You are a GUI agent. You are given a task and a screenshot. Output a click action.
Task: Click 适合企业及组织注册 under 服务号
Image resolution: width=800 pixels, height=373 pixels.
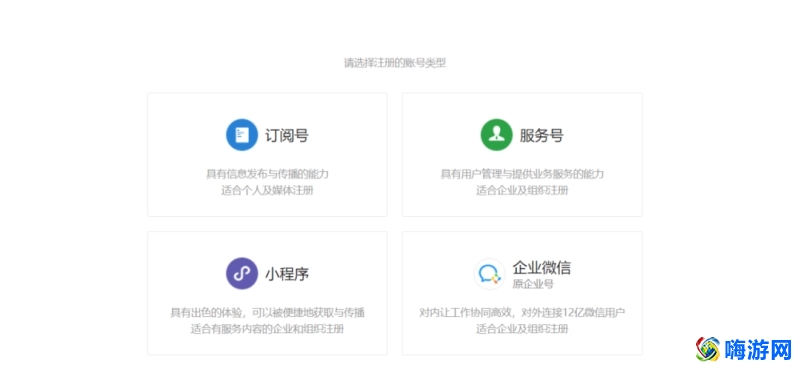pos(522,190)
